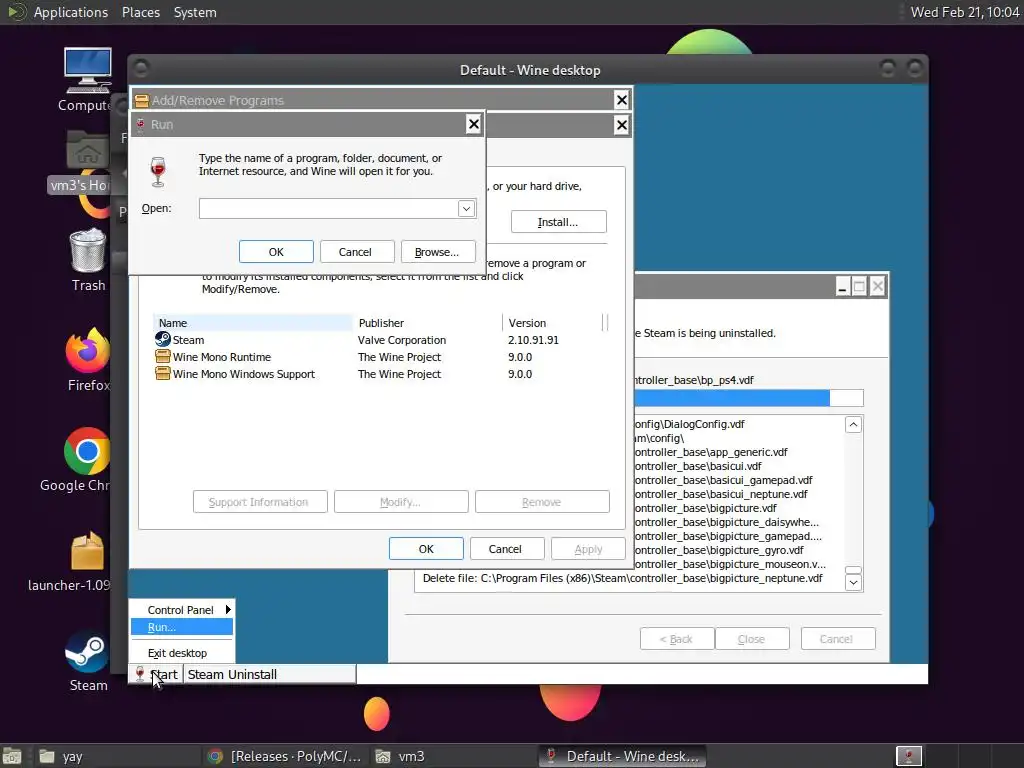Click the Delete file bigpicture_neptune.vdf log line
Screen dimensions: 1024x768
pyautogui.click(x=622, y=578)
